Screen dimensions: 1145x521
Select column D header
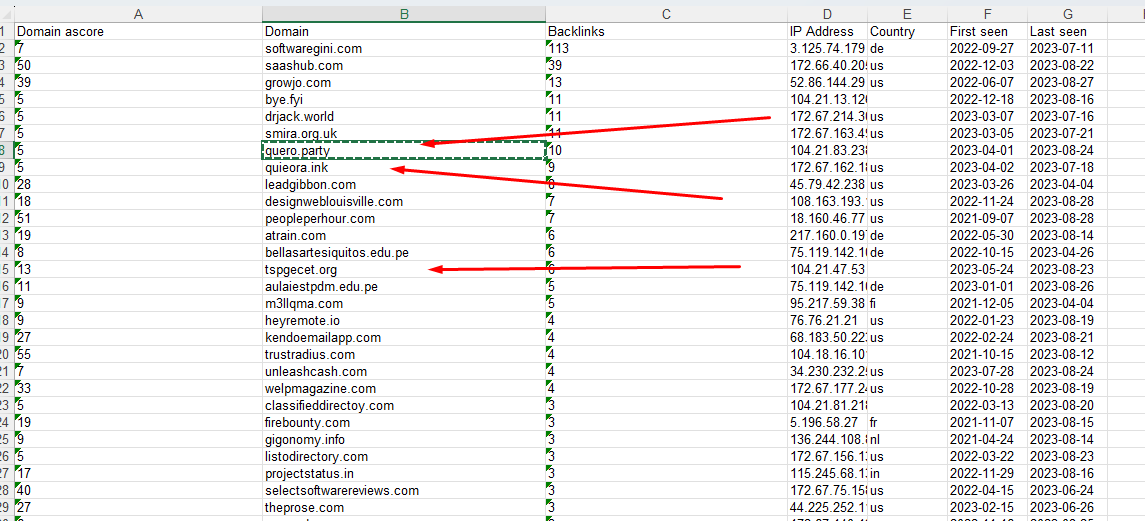827,15
